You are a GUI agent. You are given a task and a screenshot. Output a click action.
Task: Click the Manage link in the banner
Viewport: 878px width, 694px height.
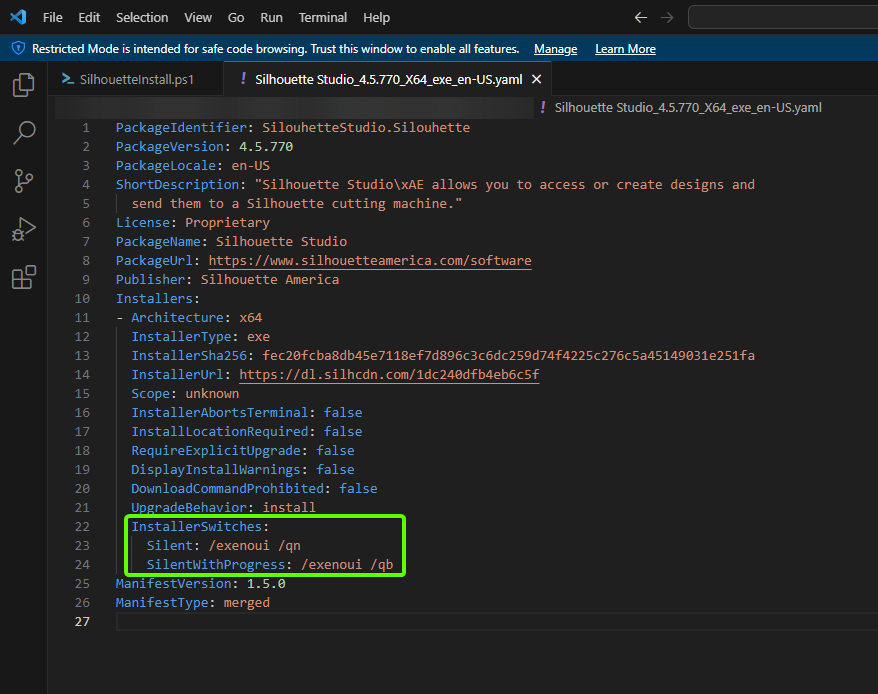pyautogui.click(x=555, y=48)
